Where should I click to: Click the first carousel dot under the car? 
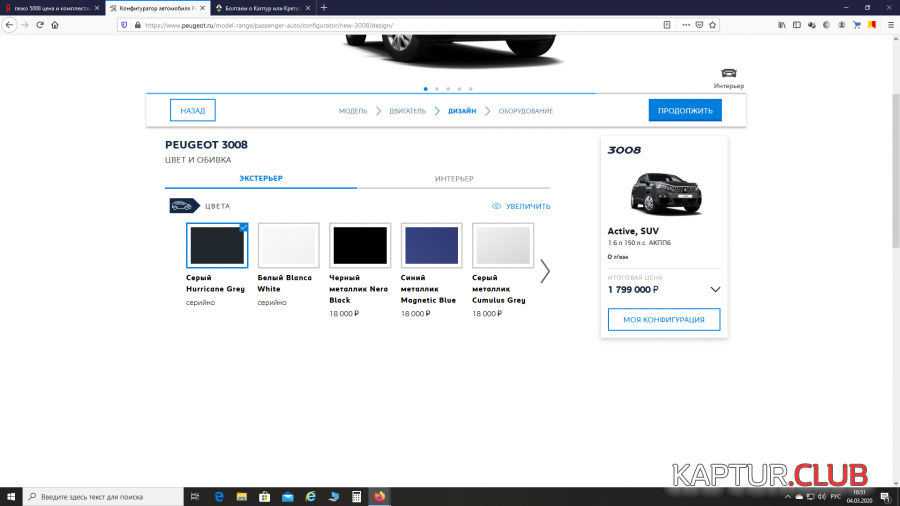click(425, 89)
